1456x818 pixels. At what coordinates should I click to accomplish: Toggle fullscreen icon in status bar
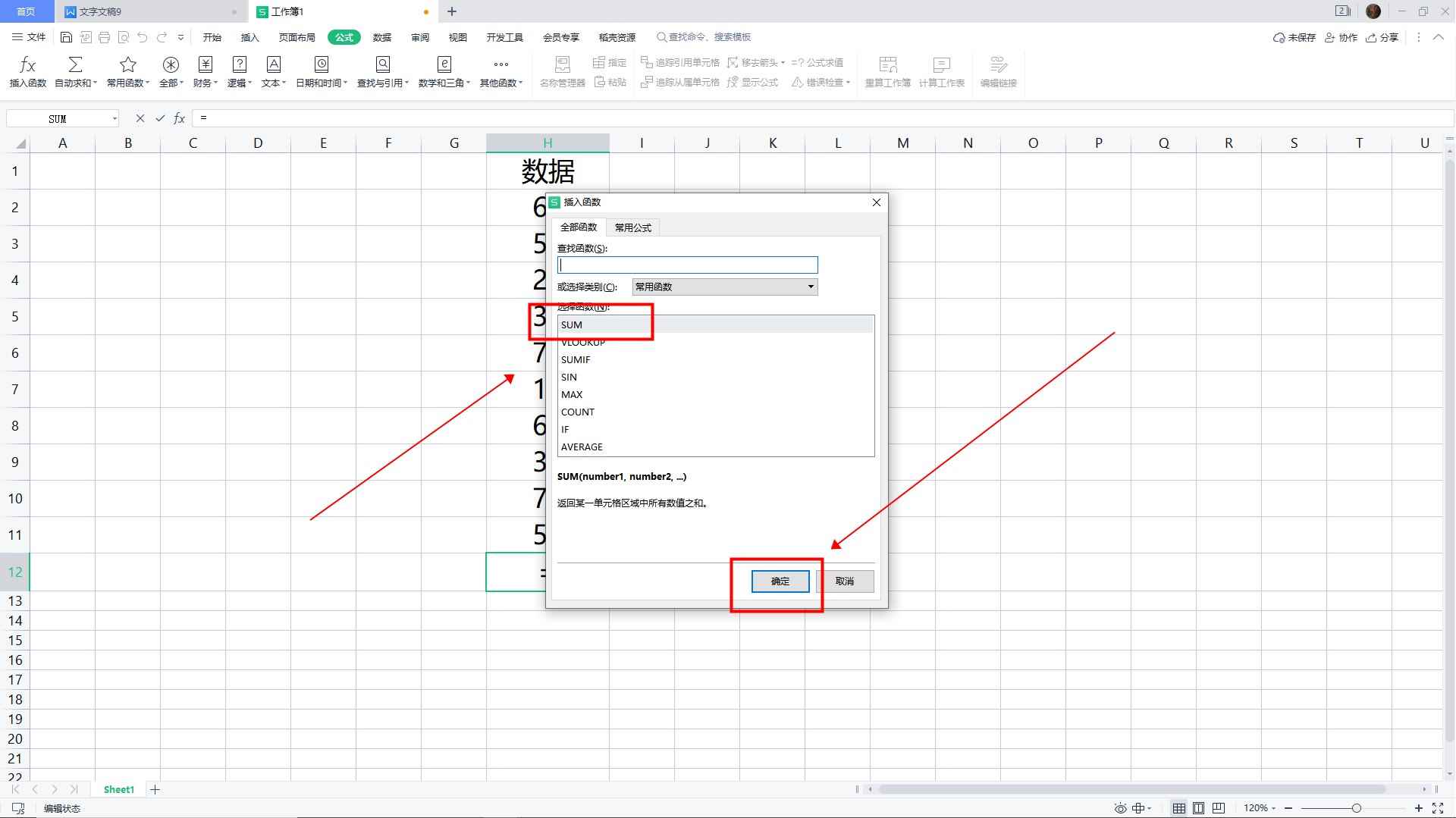click(1437, 808)
